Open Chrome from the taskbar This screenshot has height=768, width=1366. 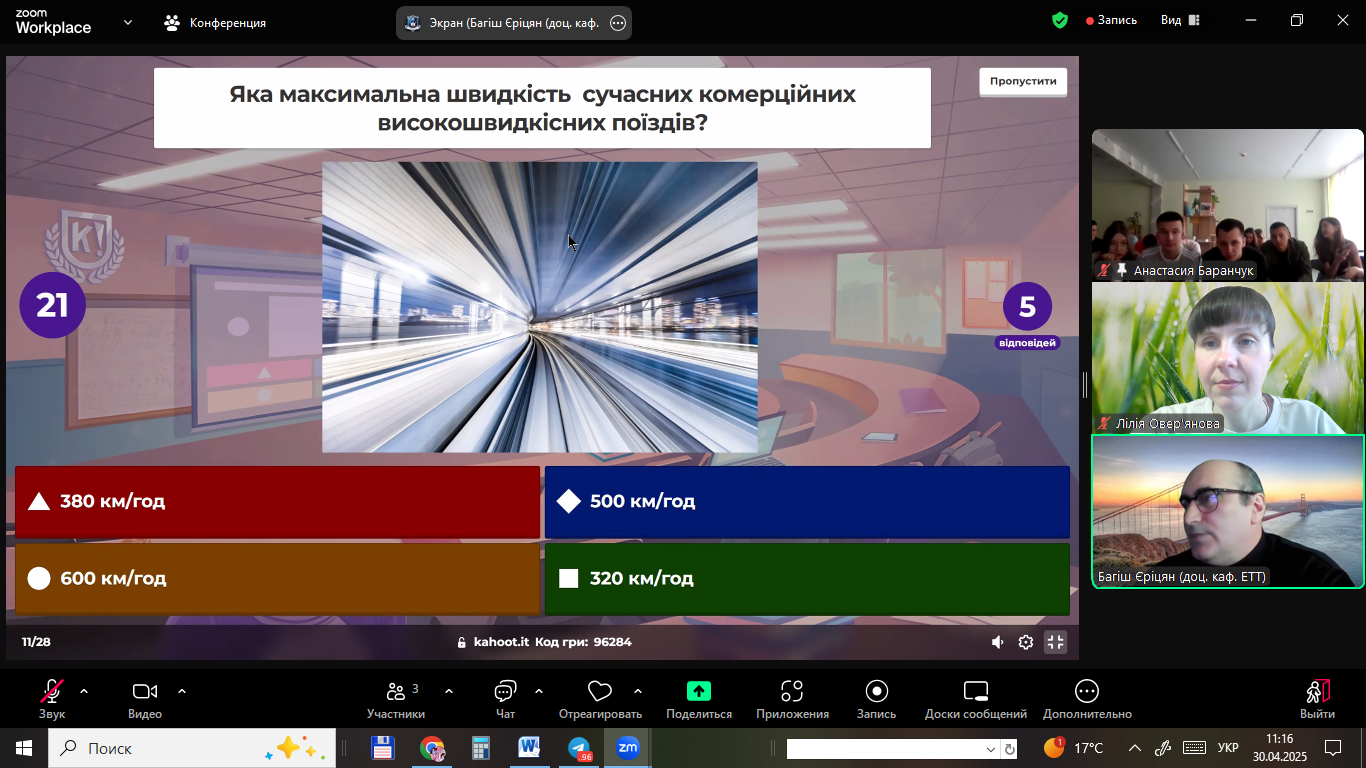click(432, 748)
